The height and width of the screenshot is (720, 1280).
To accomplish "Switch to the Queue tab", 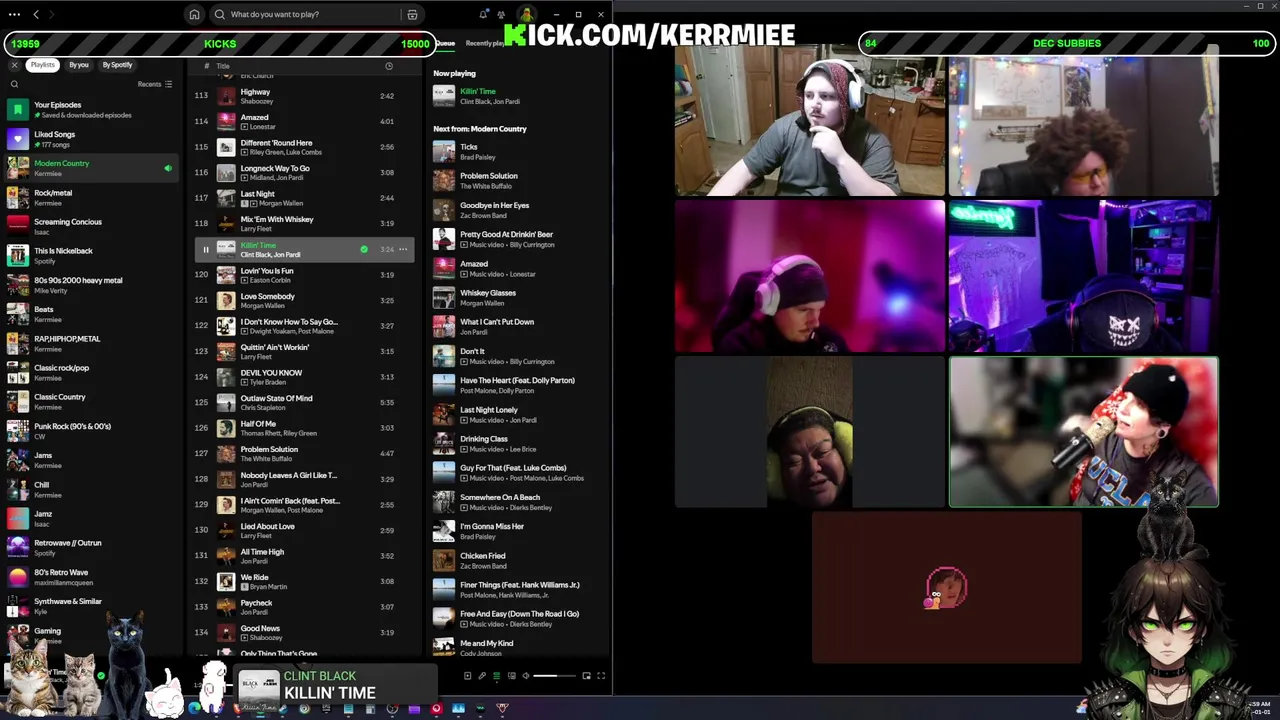I will coord(445,43).
